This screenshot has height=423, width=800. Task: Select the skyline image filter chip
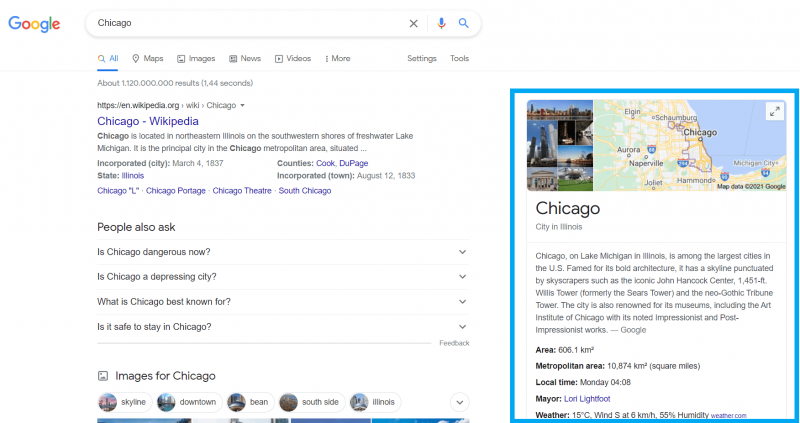pyautogui.click(x=123, y=402)
